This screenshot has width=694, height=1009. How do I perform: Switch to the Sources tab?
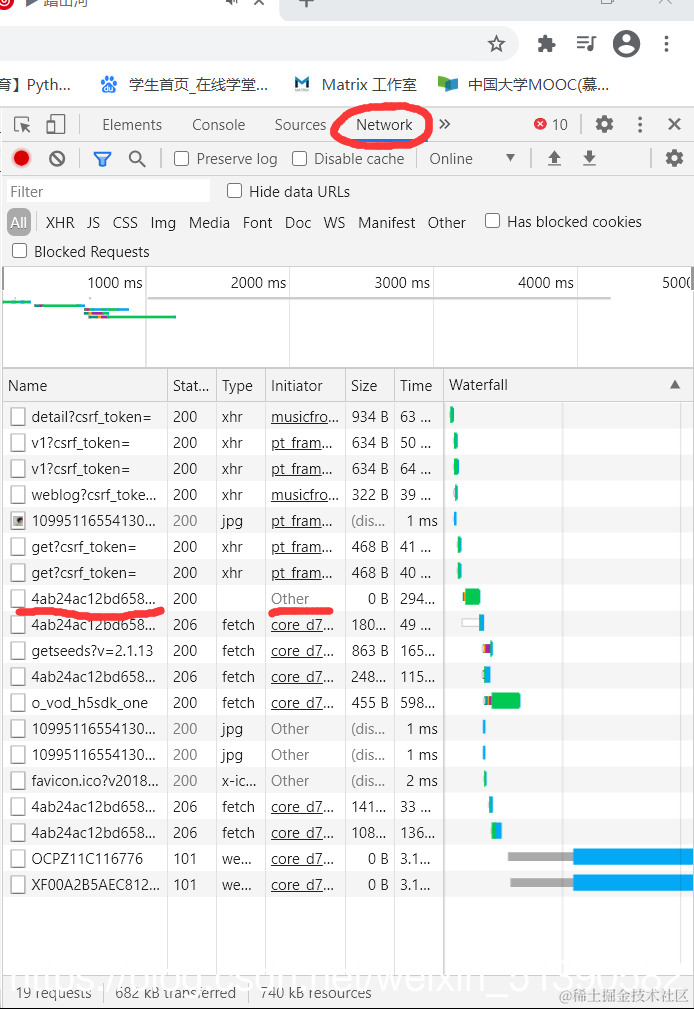tap(300, 124)
